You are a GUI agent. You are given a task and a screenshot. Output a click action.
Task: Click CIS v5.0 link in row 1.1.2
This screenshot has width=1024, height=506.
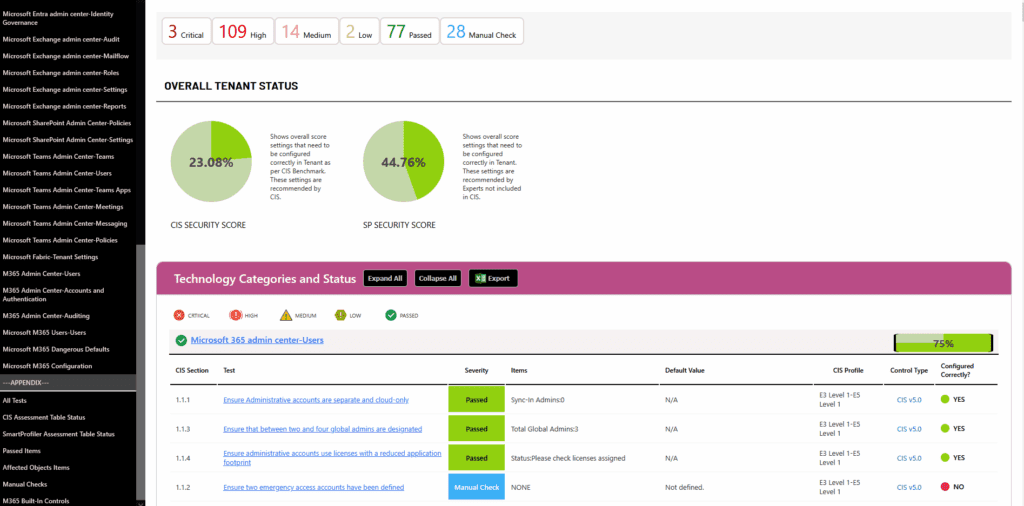[909, 487]
